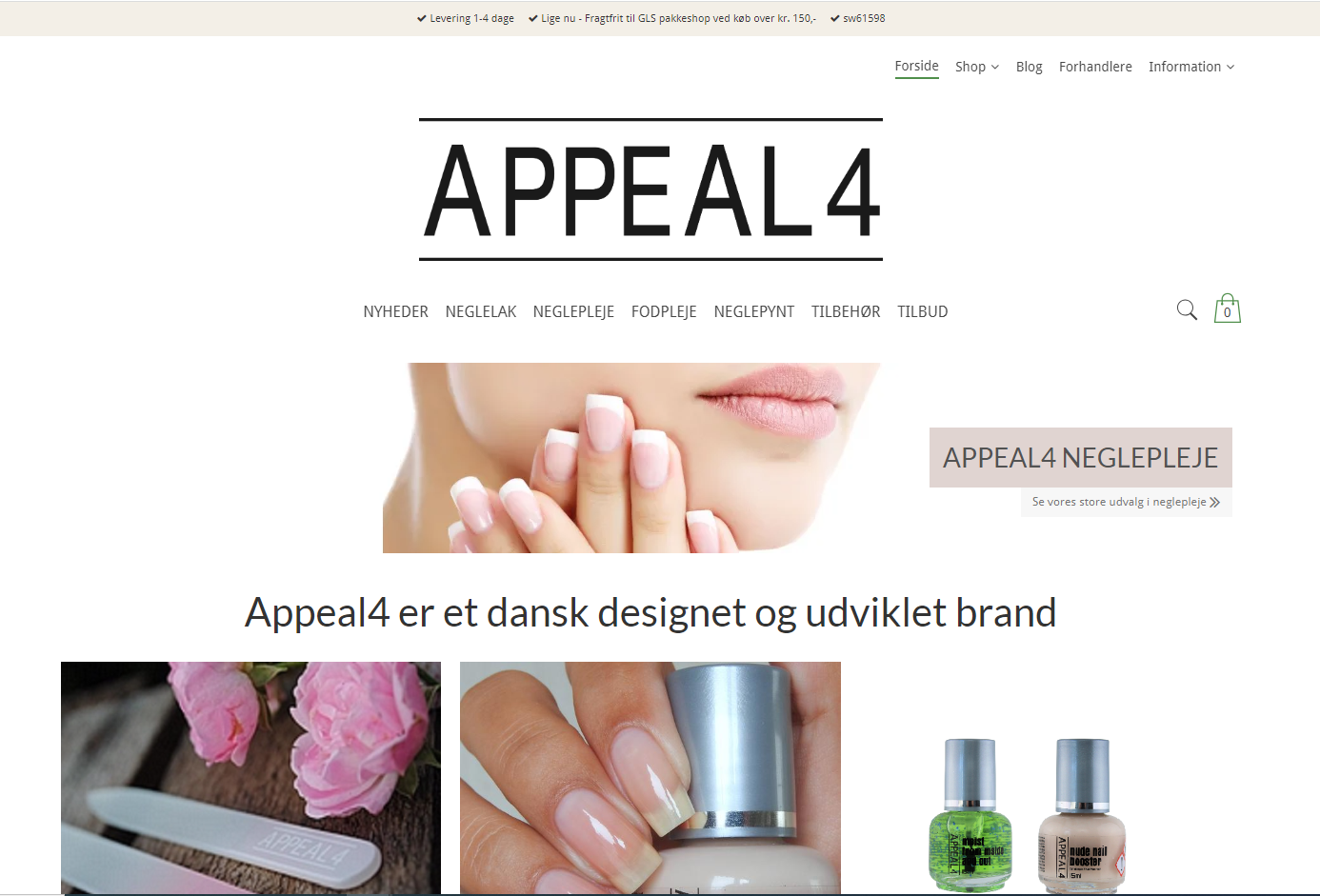This screenshot has width=1320, height=896.
Task: Click checkmark icon beside sw61598
Action: click(834, 18)
